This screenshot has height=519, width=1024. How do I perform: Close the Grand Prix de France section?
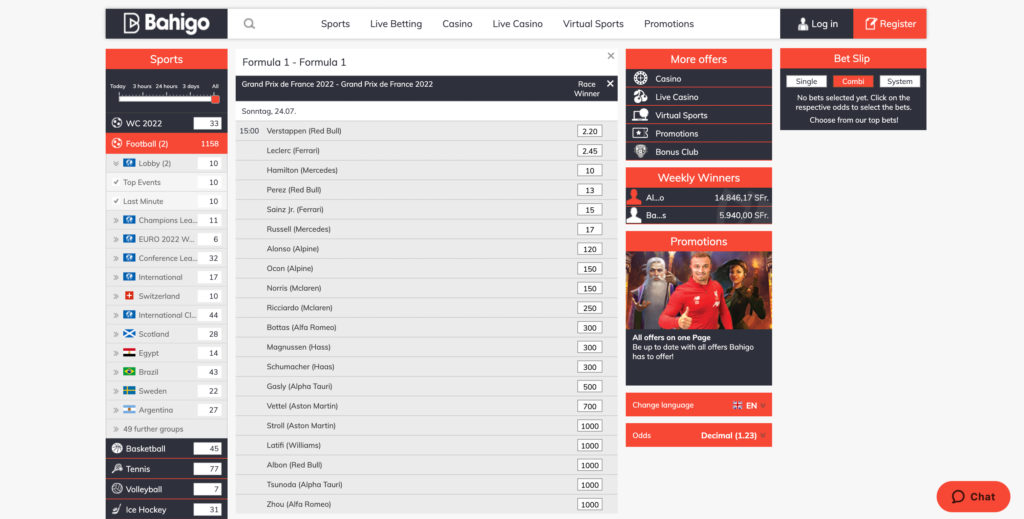[x=610, y=84]
